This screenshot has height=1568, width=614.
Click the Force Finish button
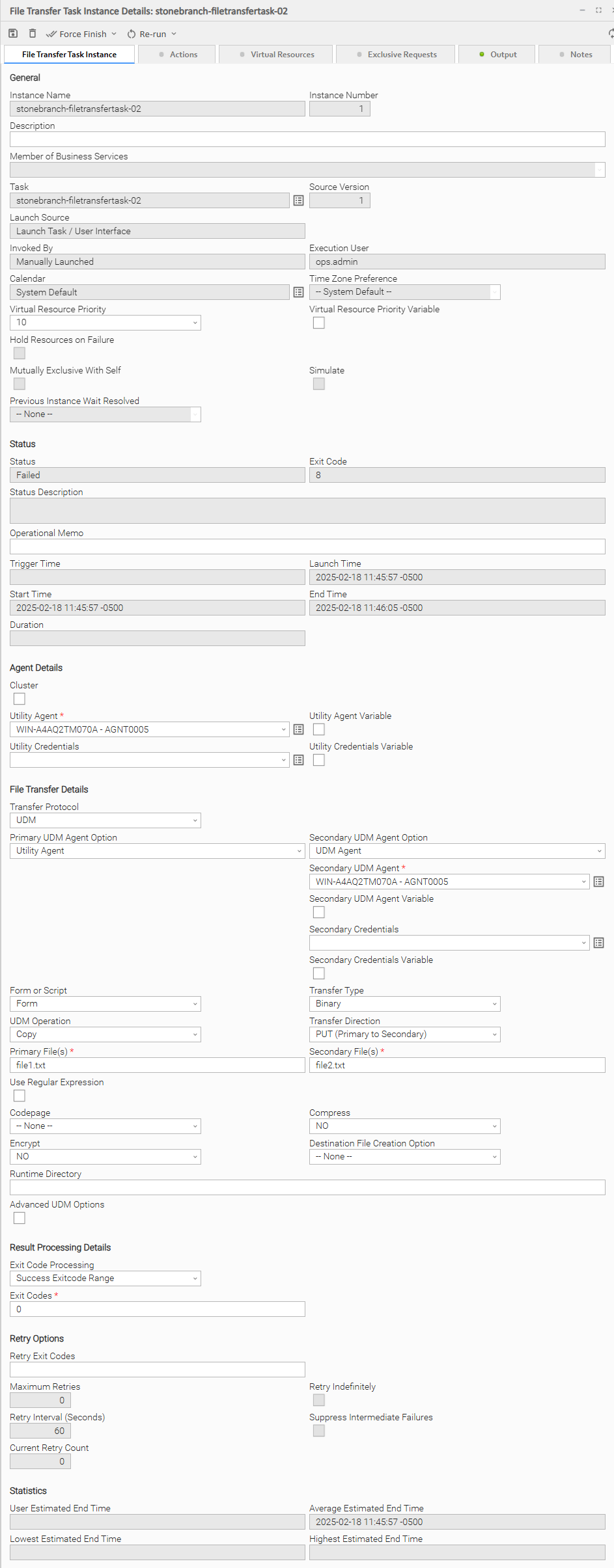point(81,34)
